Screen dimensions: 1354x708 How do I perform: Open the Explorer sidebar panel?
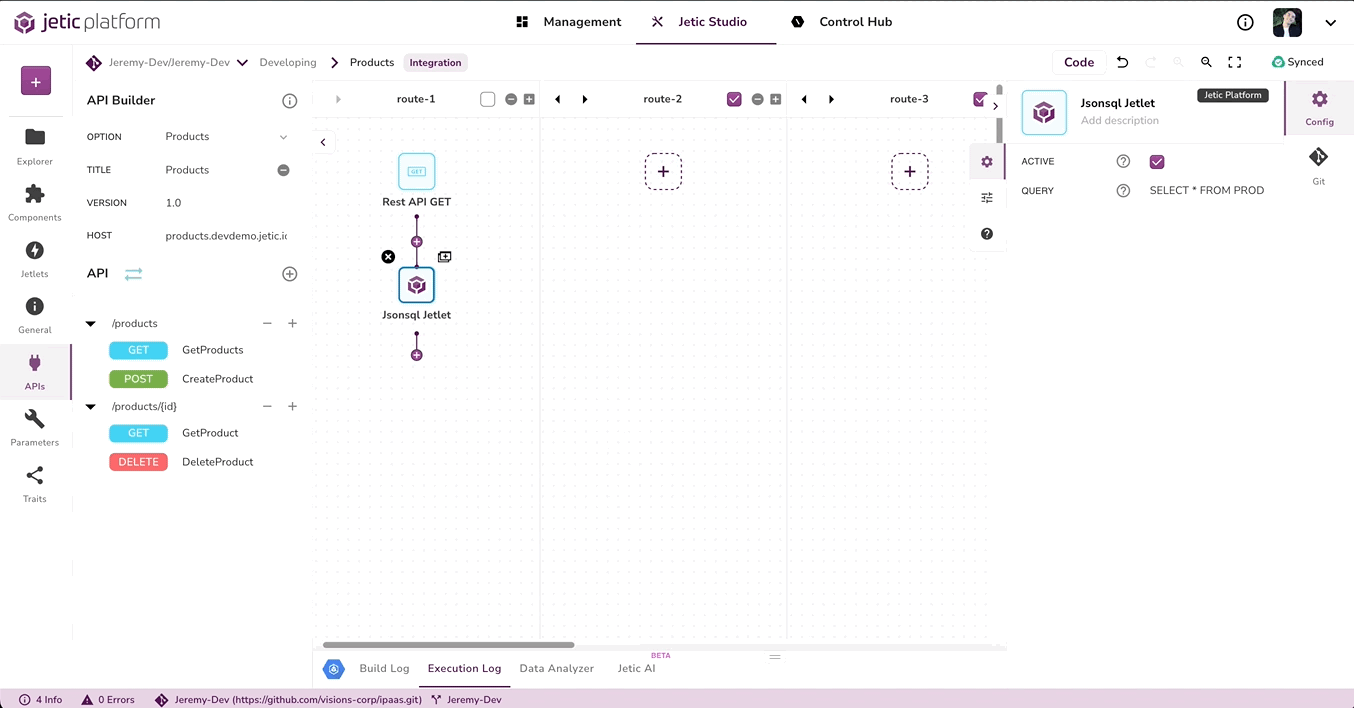point(35,145)
